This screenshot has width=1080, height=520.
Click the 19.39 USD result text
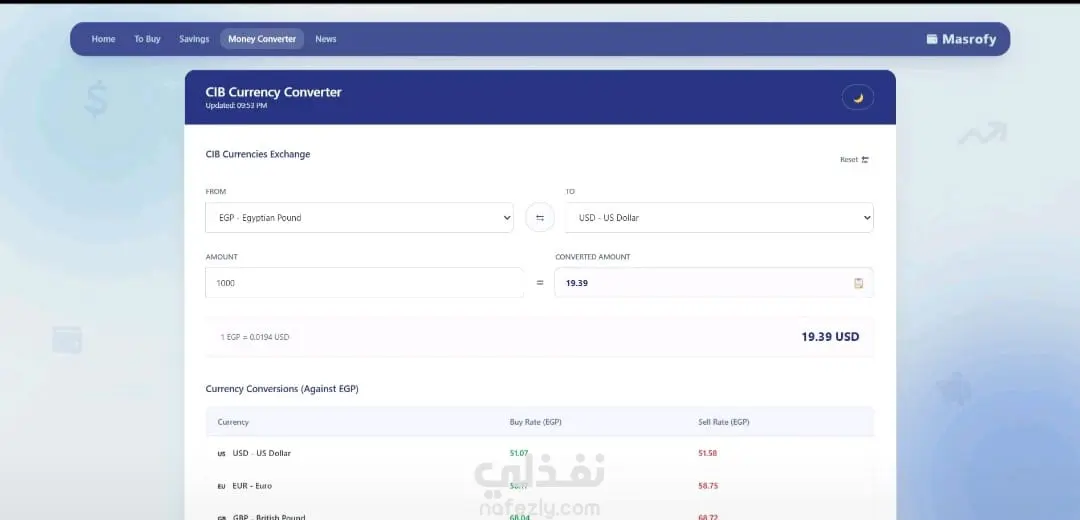point(830,337)
